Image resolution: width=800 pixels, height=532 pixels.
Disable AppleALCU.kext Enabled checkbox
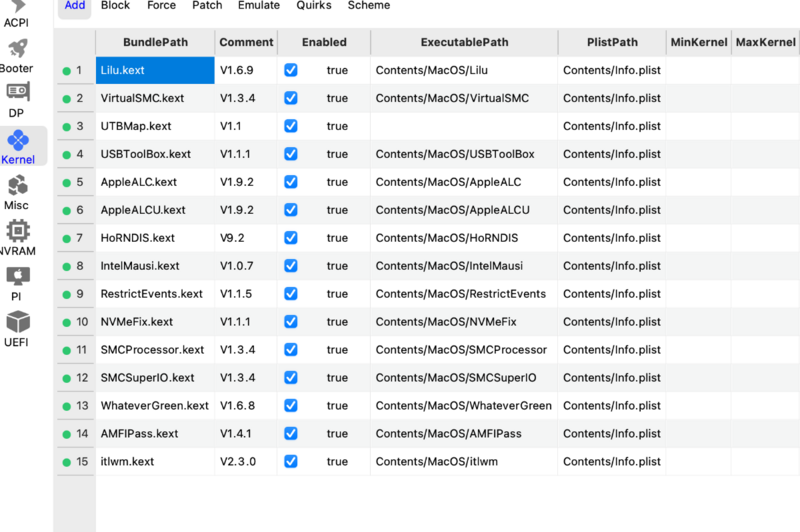pyautogui.click(x=291, y=210)
